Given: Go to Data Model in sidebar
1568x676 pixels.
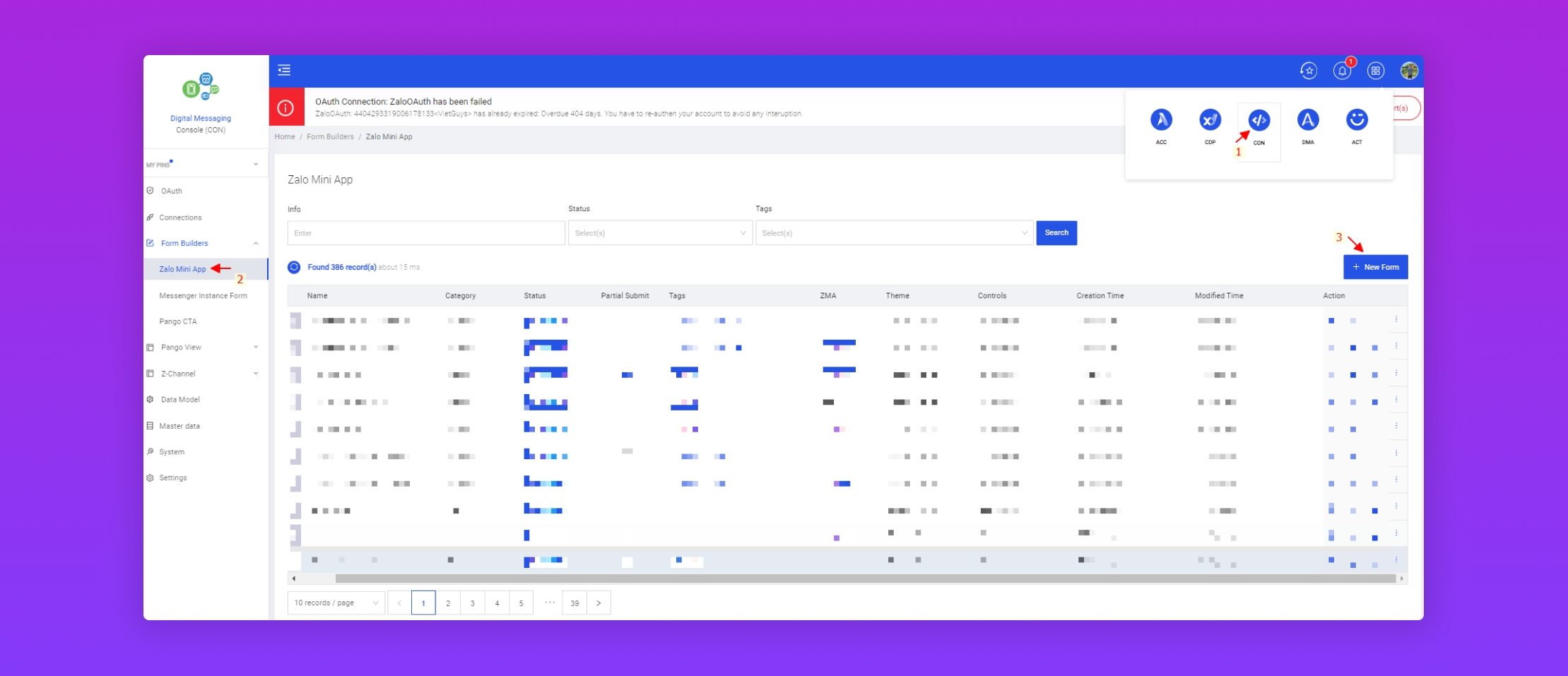Looking at the screenshot, I should pos(180,400).
